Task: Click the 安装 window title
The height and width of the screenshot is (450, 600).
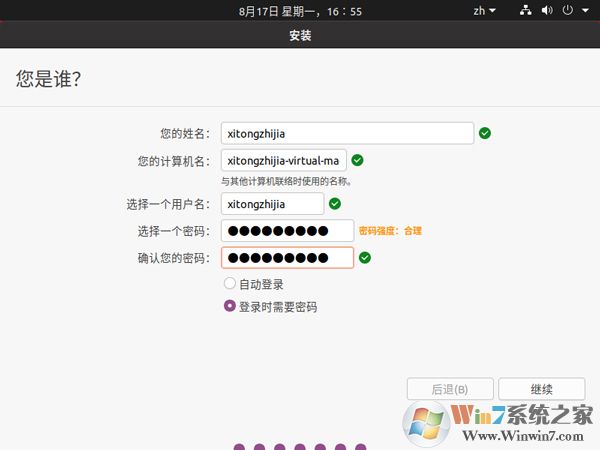Action: 300,36
